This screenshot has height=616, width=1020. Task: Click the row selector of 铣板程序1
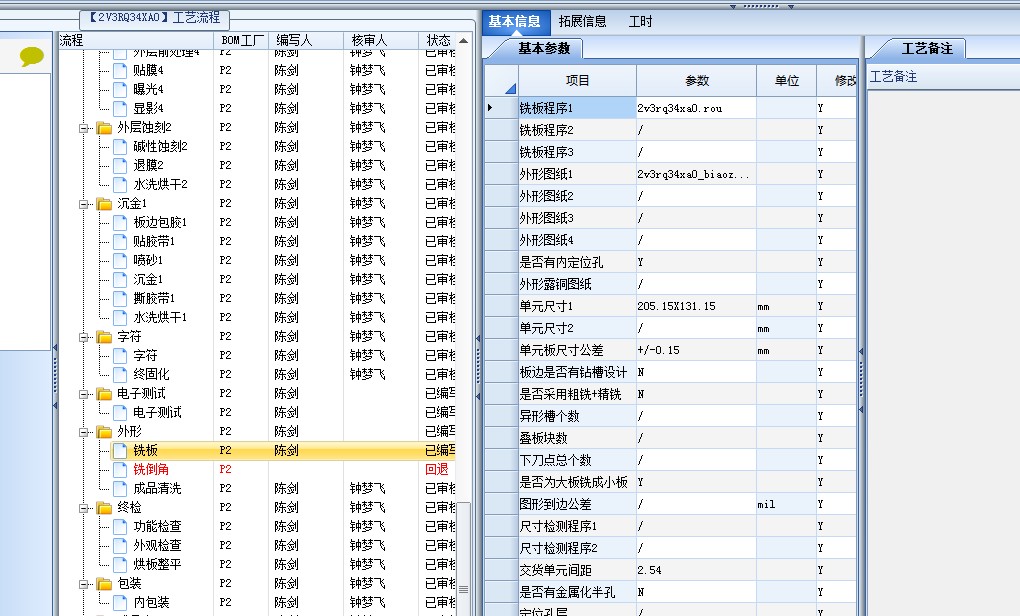[x=501, y=108]
